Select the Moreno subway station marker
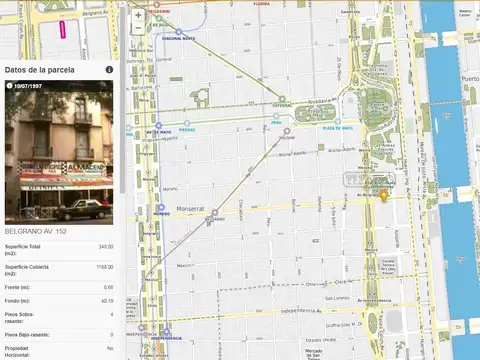The image size is (480, 360). pyautogui.click(x=161, y=207)
